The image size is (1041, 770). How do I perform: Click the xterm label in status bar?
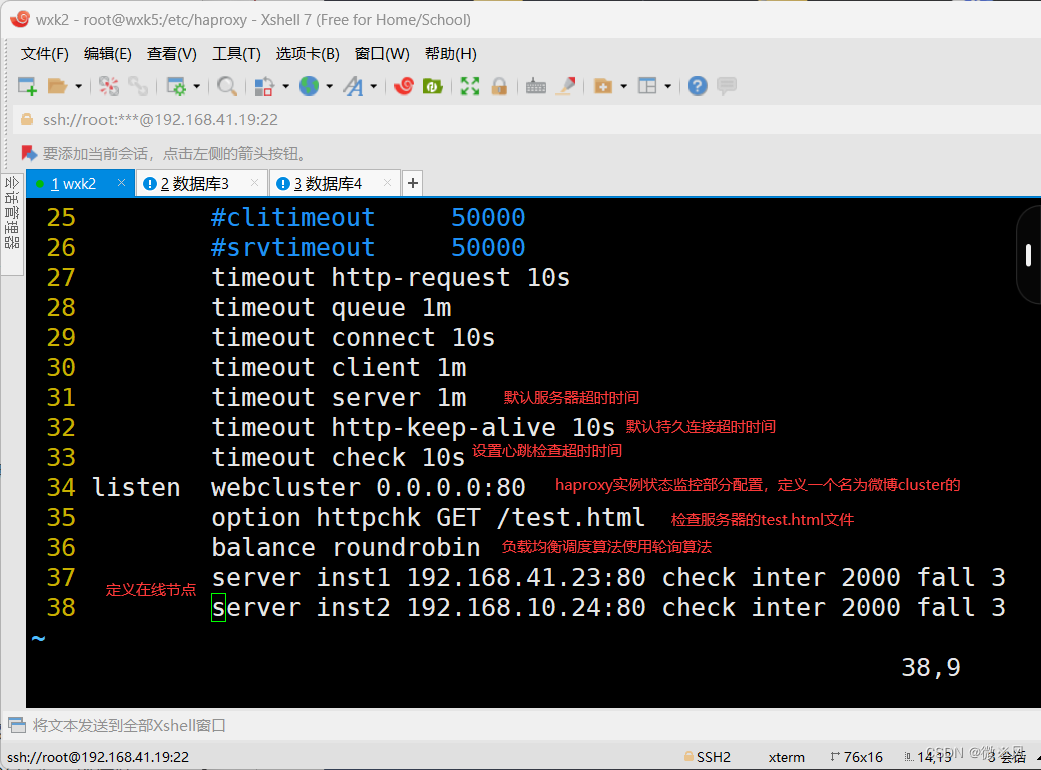tap(786, 757)
